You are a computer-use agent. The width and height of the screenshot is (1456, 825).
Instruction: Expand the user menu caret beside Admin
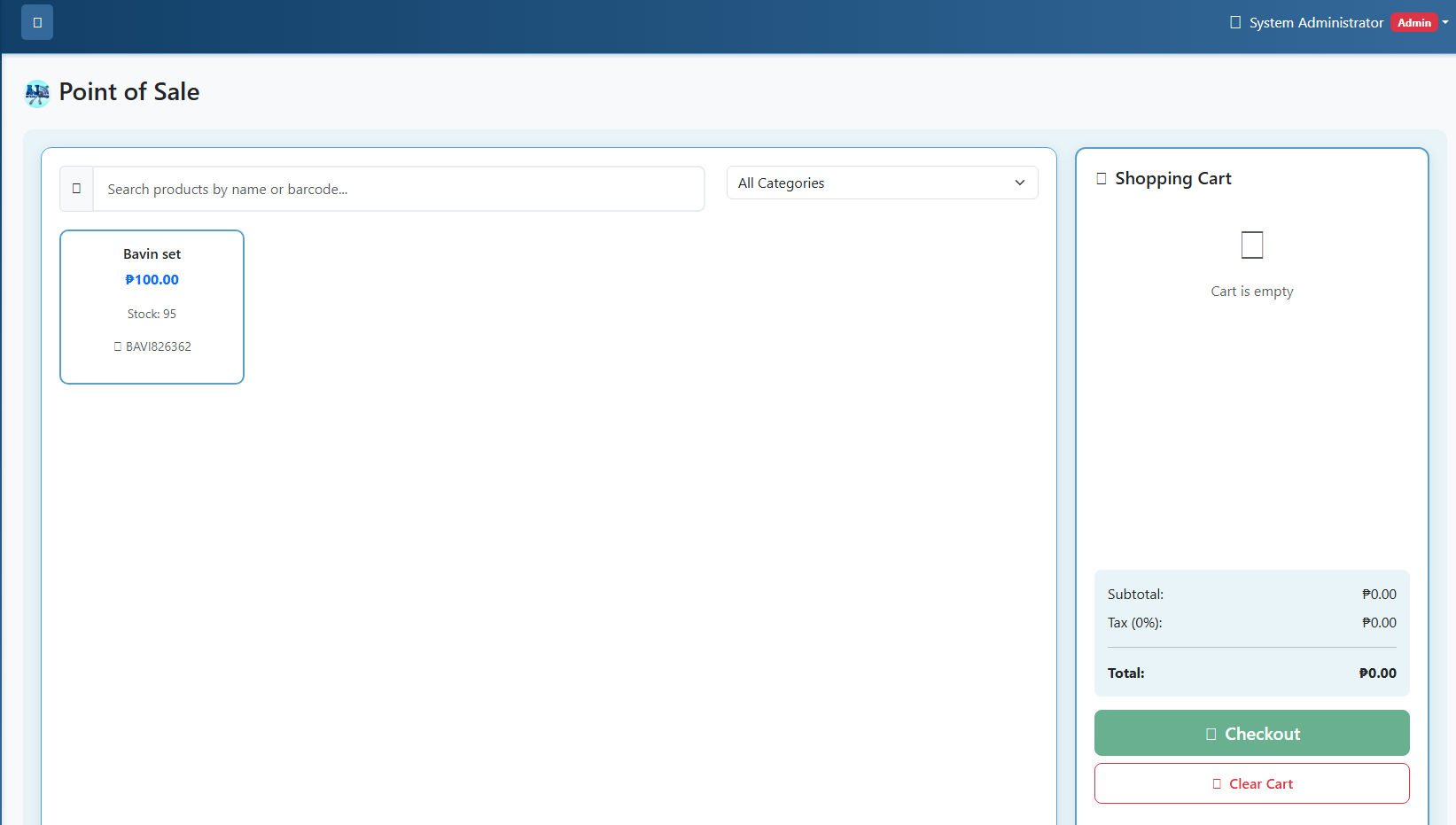click(1445, 23)
